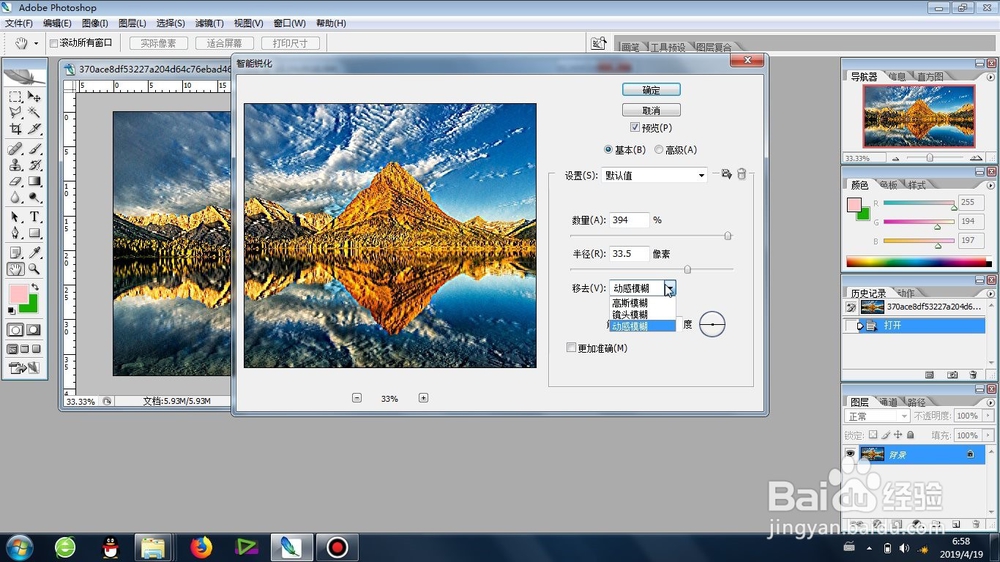Reset default colors icon in toolbox
Screen dimensions: 1000x562
click(11, 311)
